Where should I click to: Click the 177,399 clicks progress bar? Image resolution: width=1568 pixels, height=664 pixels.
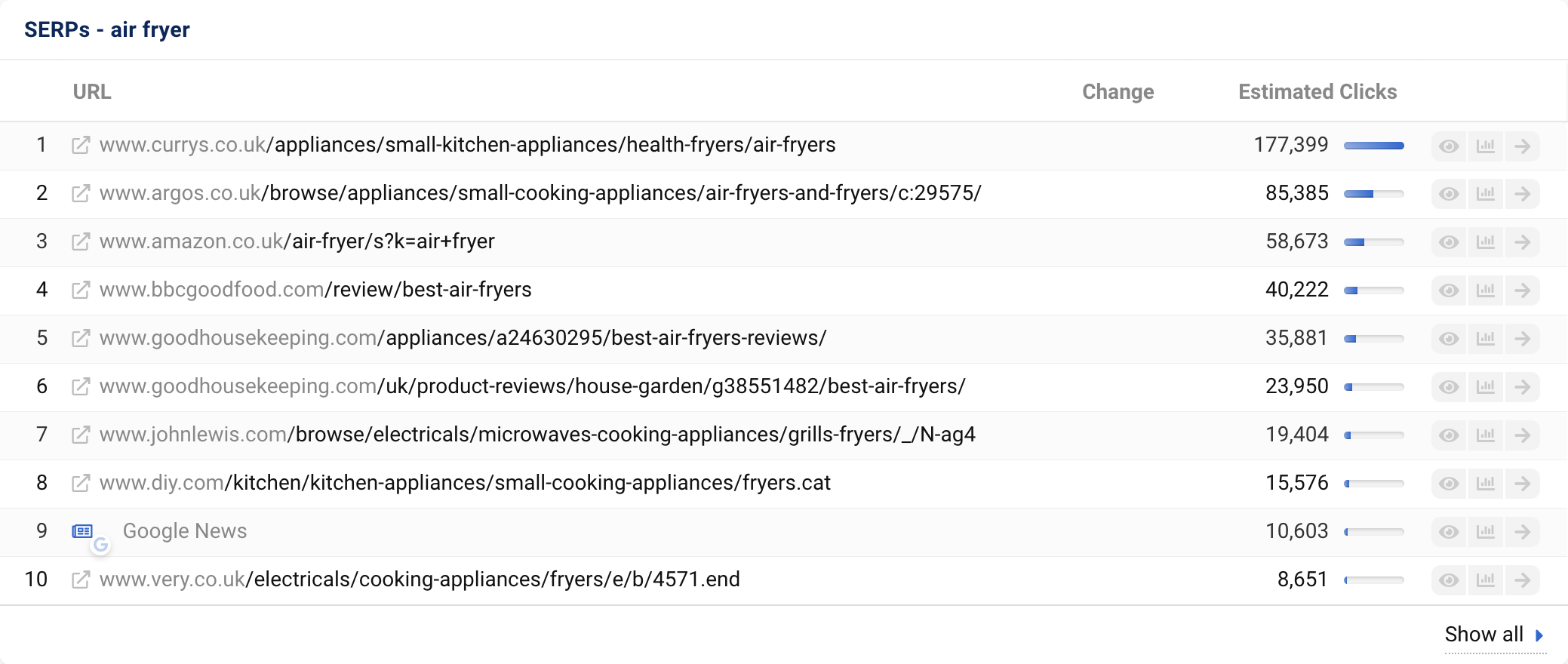pyautogui.click(x=1374, y=146)
